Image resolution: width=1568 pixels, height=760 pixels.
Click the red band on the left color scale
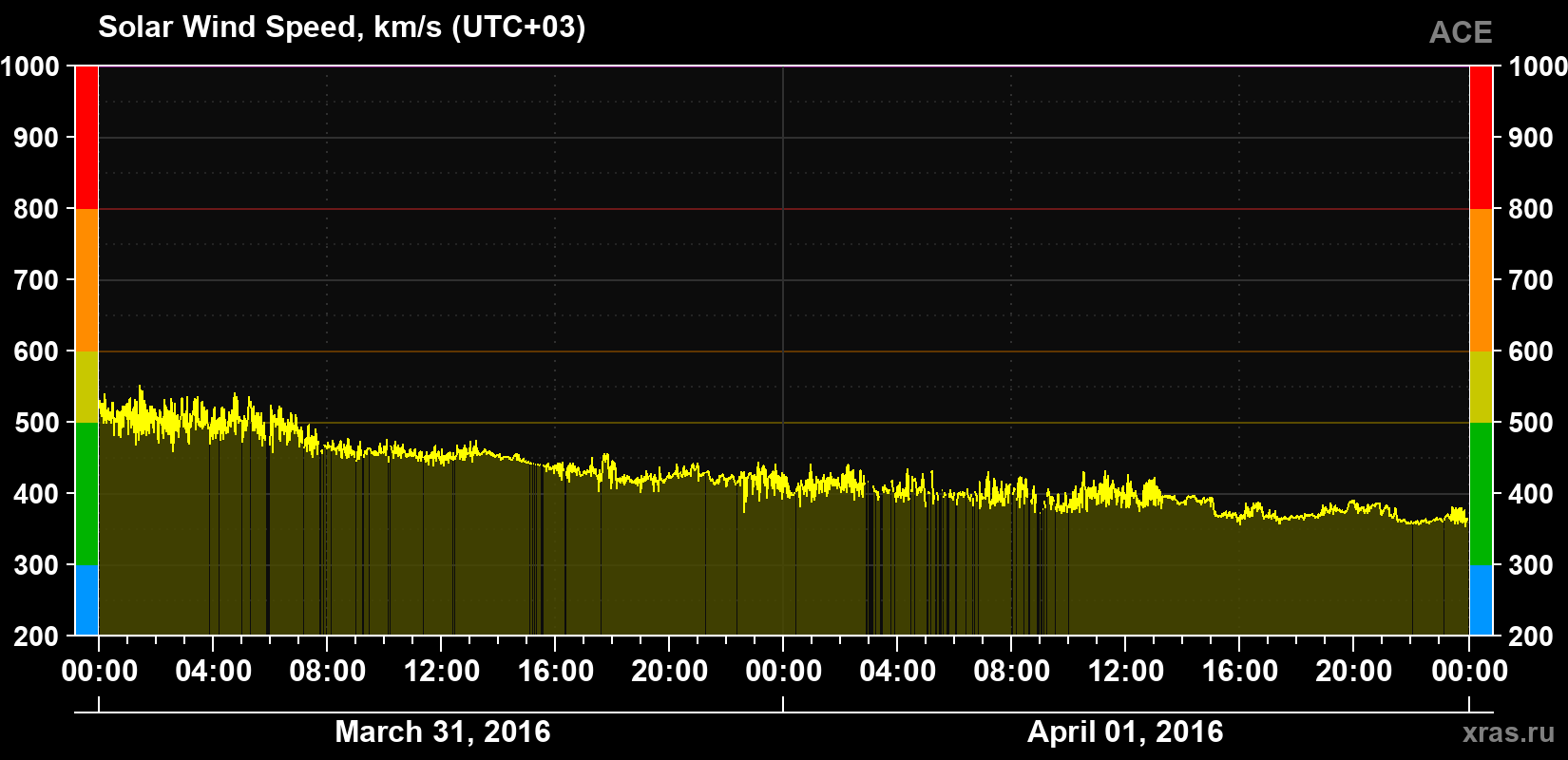(x=86, y=138)
